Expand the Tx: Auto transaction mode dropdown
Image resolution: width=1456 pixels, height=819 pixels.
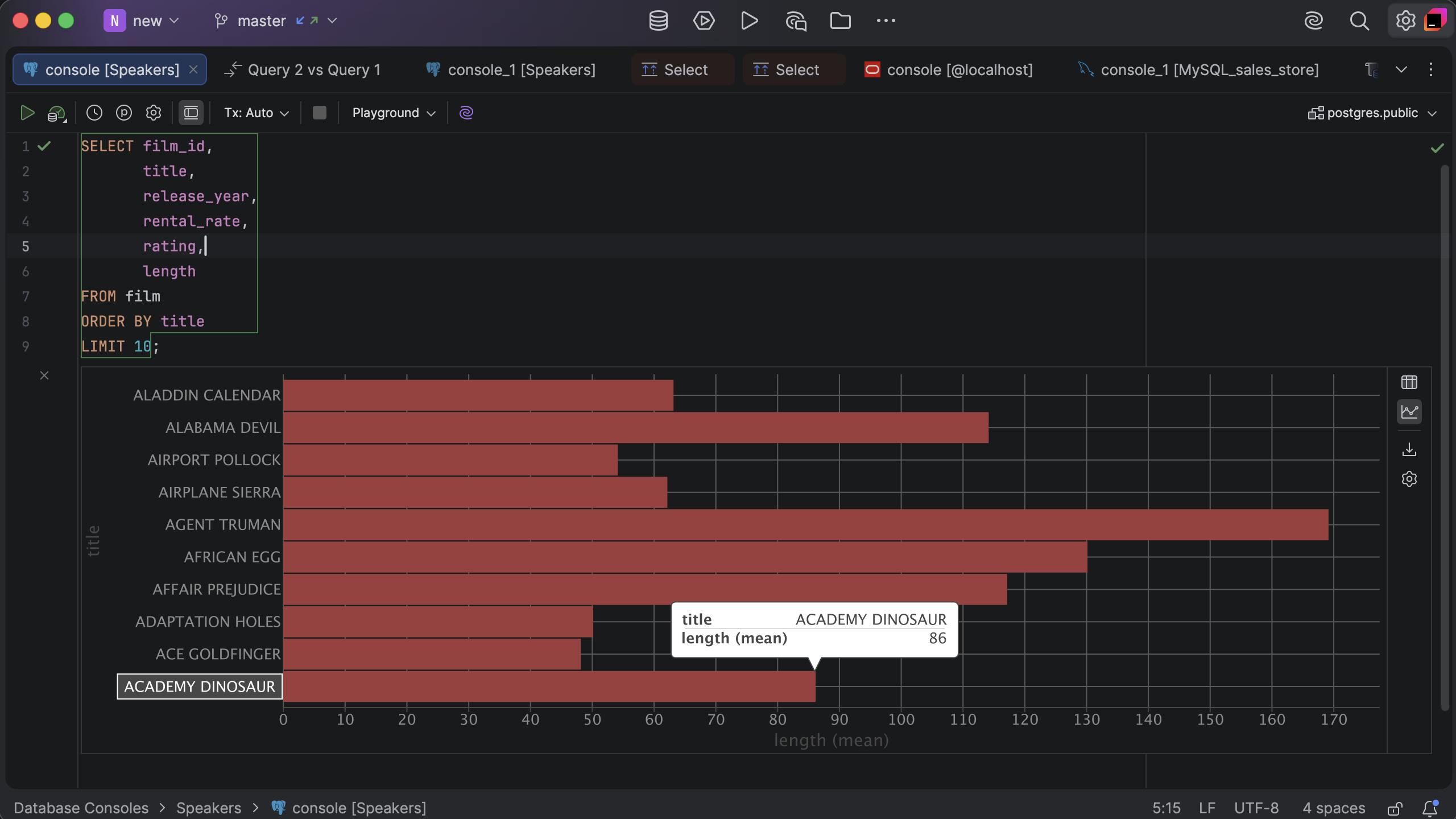point(257,113)
